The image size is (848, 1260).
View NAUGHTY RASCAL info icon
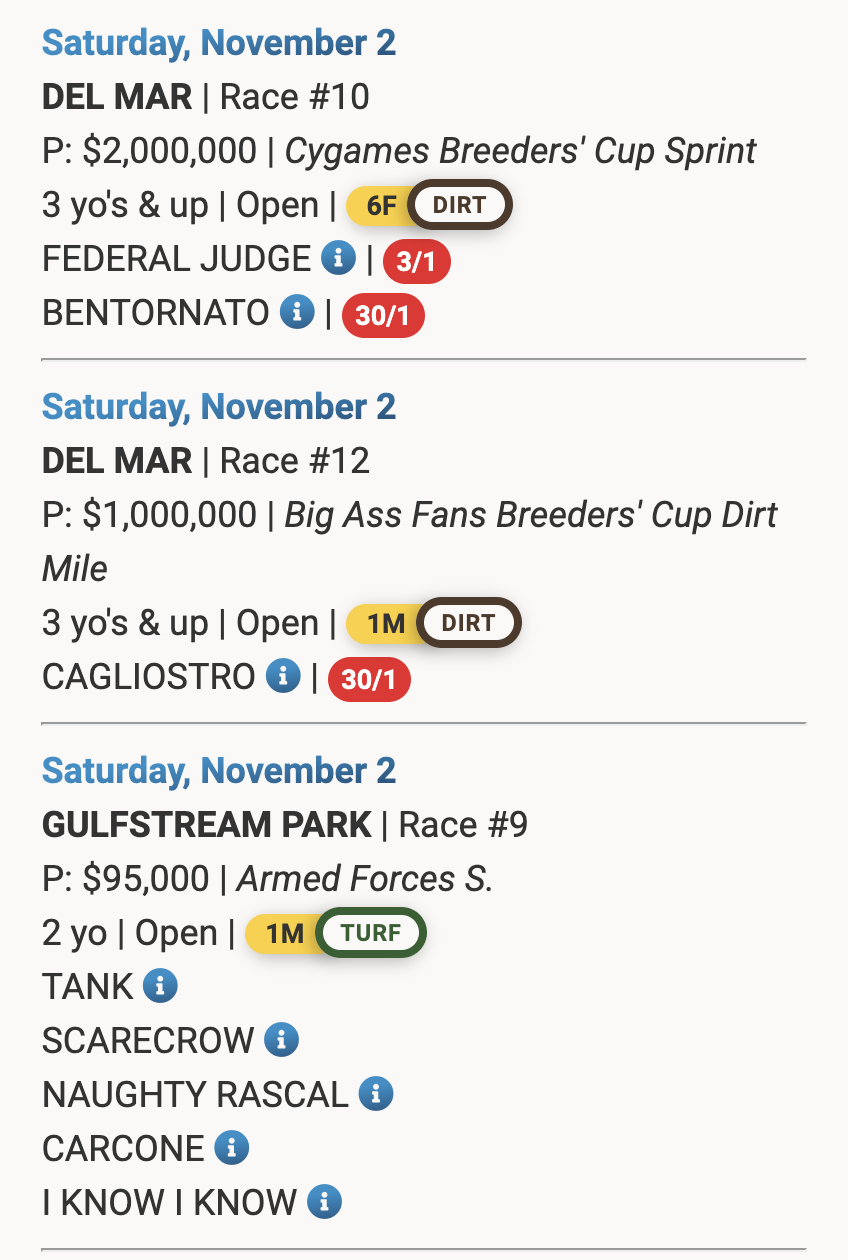(376, 1094)
